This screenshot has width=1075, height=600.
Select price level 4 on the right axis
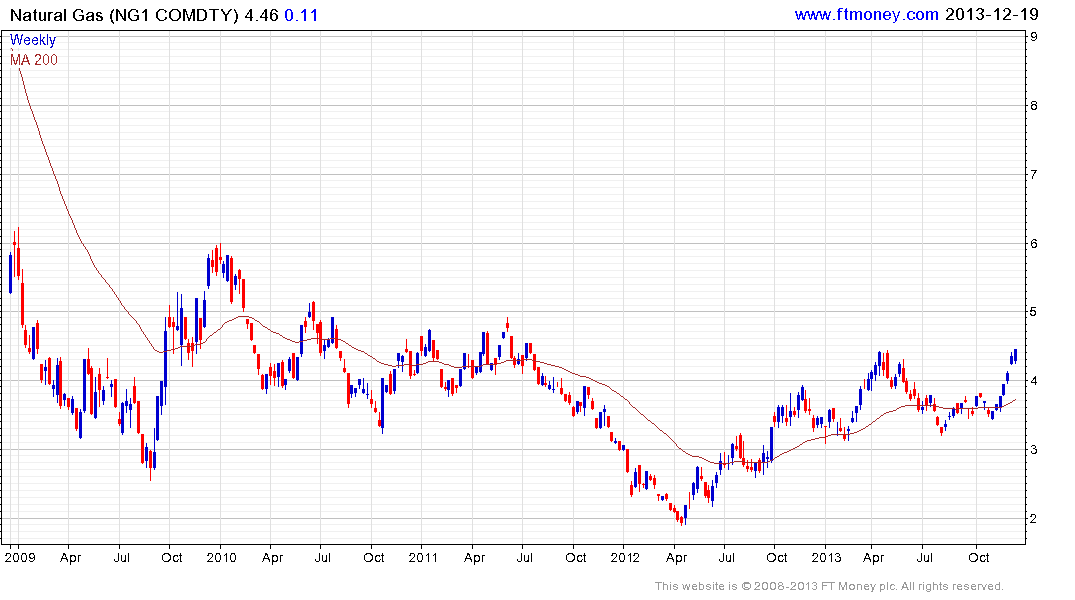1033,381
